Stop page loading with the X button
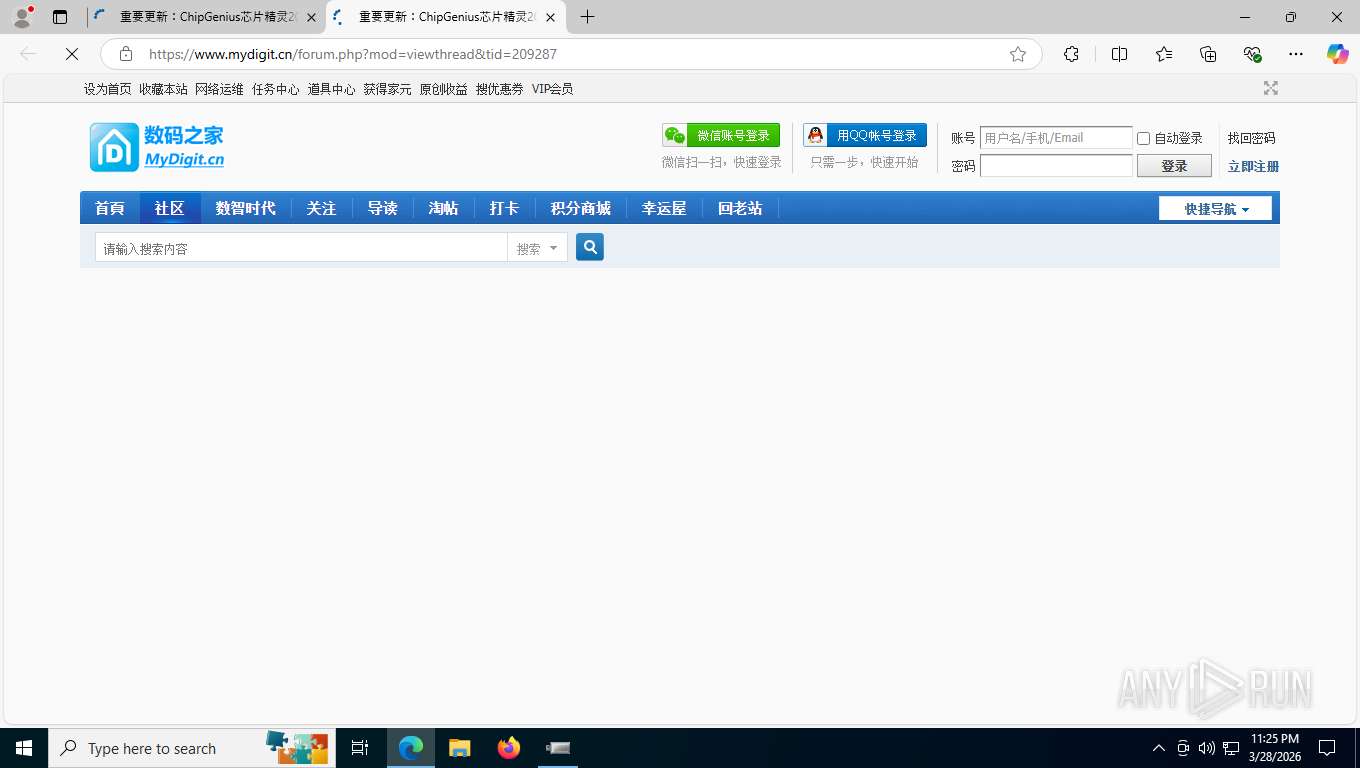This screenshot has width=1360, height=768. [72, 54]
